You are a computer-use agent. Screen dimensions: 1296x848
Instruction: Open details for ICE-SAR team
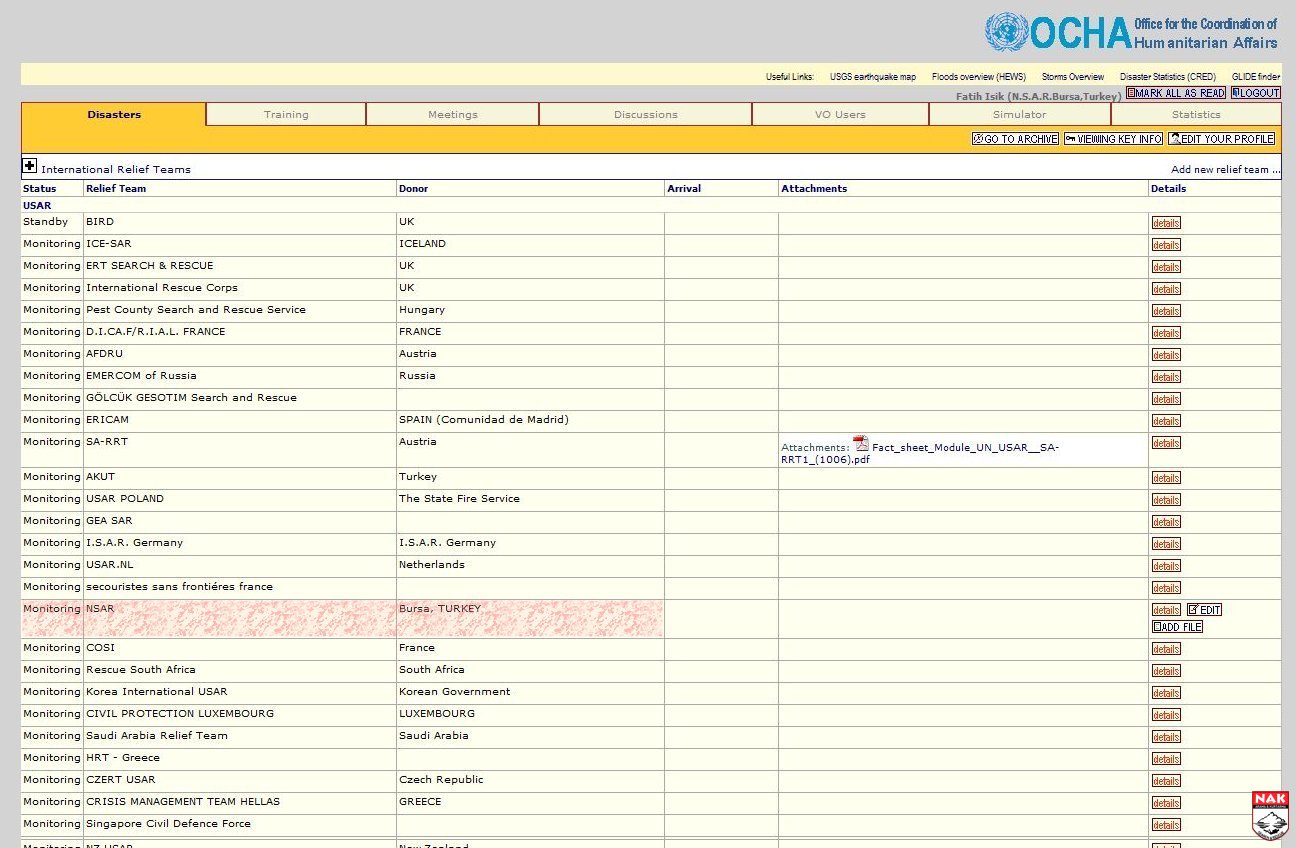[x=1166, y=245]
